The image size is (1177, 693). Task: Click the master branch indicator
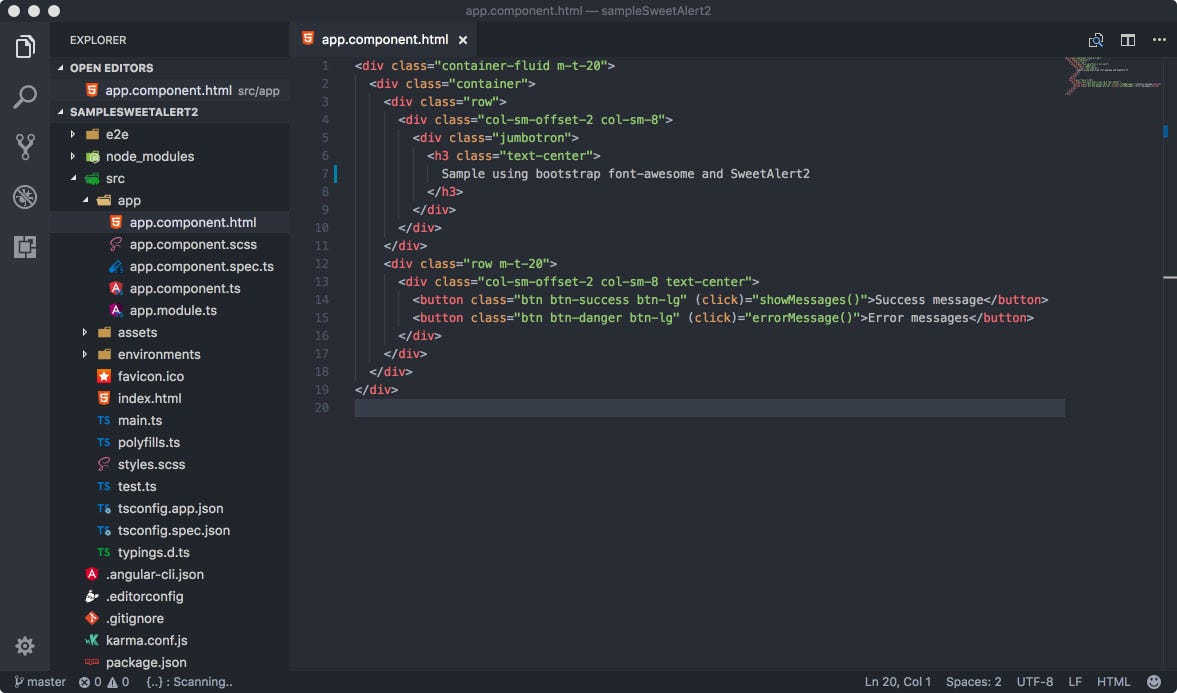(38, 681)
